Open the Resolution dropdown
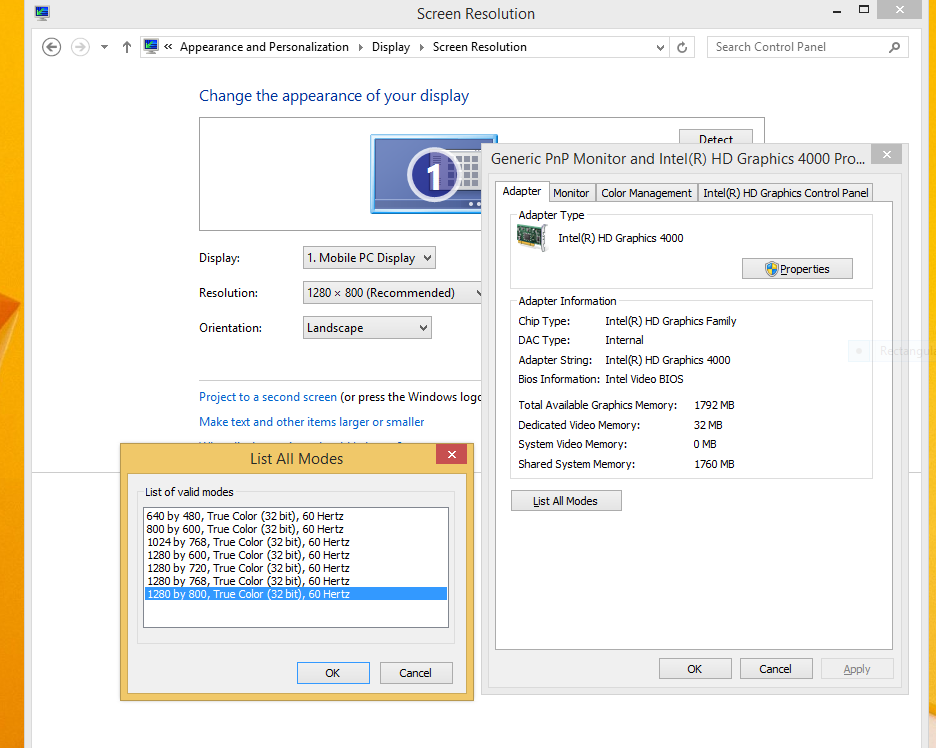The width and height of the screenshot is (936, 748). pyautogui.click(x=392, y=293)
